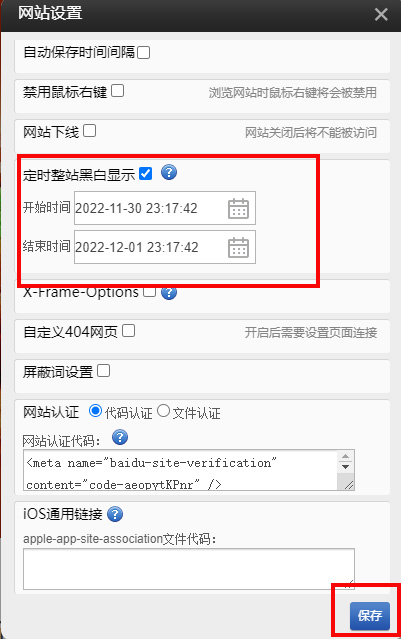Viewport: 401px width, 639px height.
Task: Click down arrow of verification code scrollbar
Action: coord(346,467)
